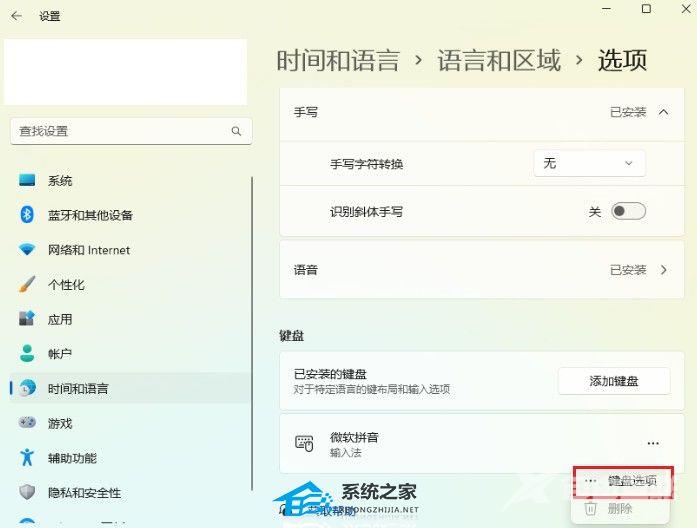The image size is (697, 528).
Task: Click 时间和语言 breadcrumb link
Action: click(x=338, y=60)
